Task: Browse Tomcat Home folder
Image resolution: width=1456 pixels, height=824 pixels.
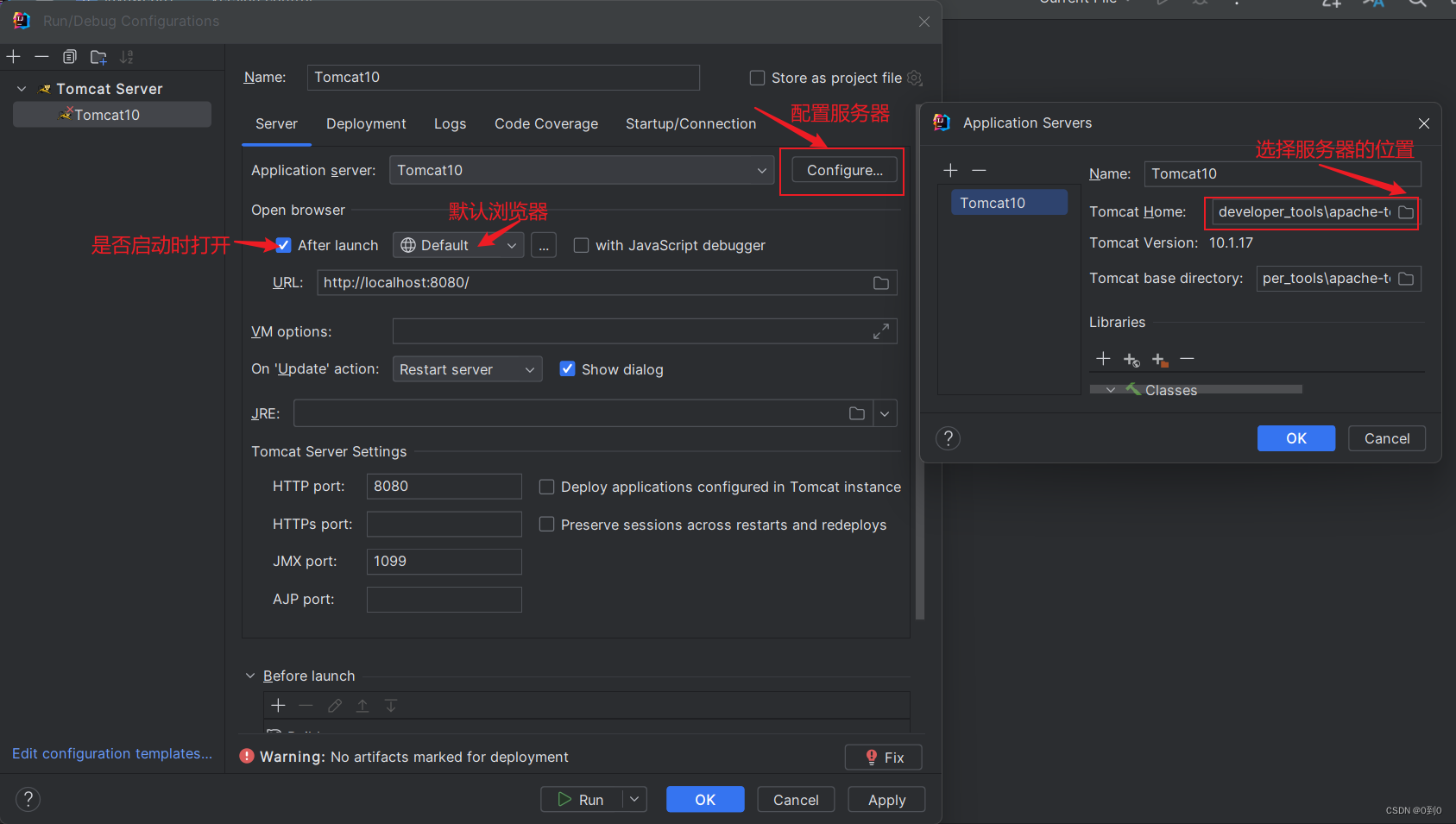Action: click(1406, 212)
